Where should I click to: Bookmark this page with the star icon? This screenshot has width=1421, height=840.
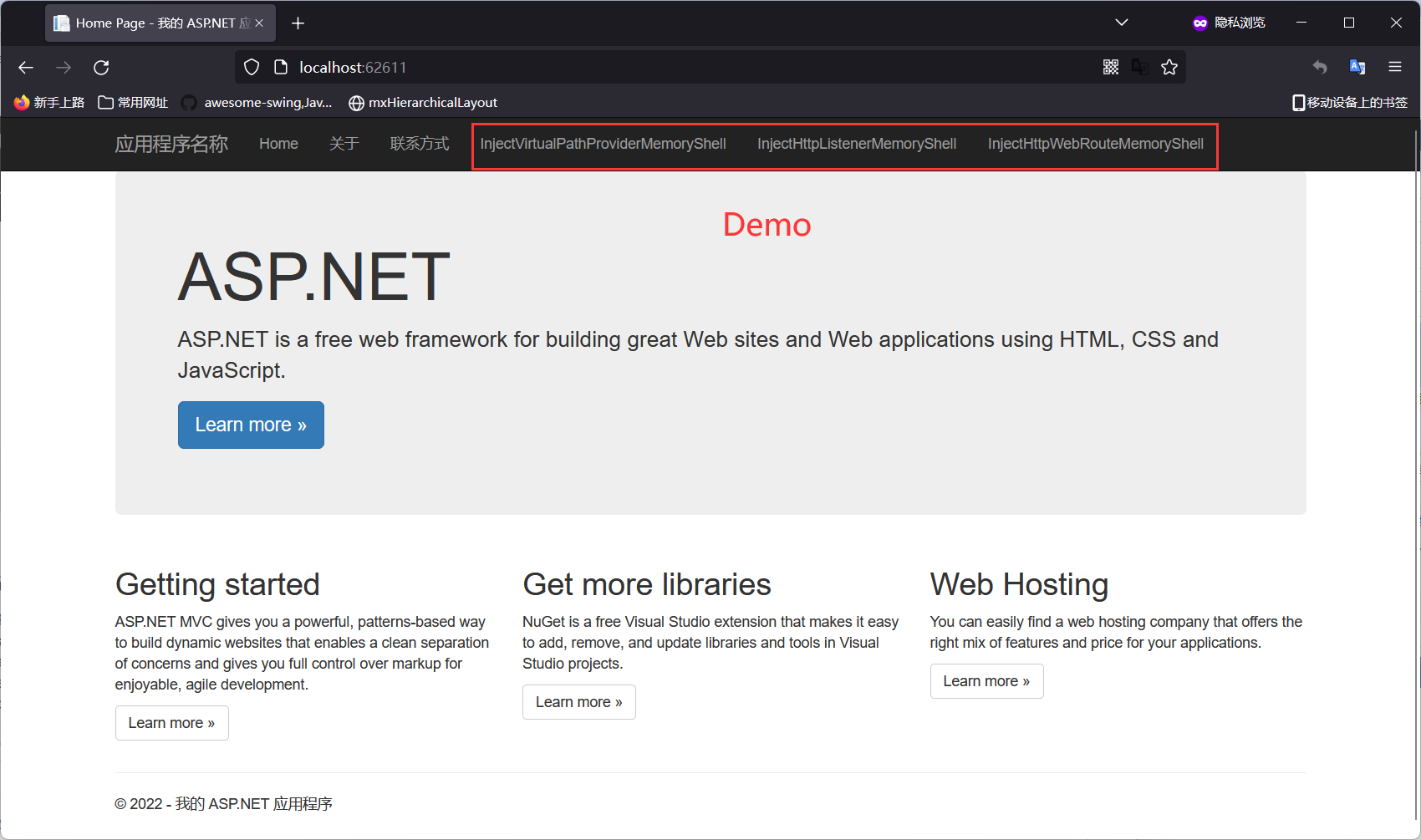point(1169,68)
